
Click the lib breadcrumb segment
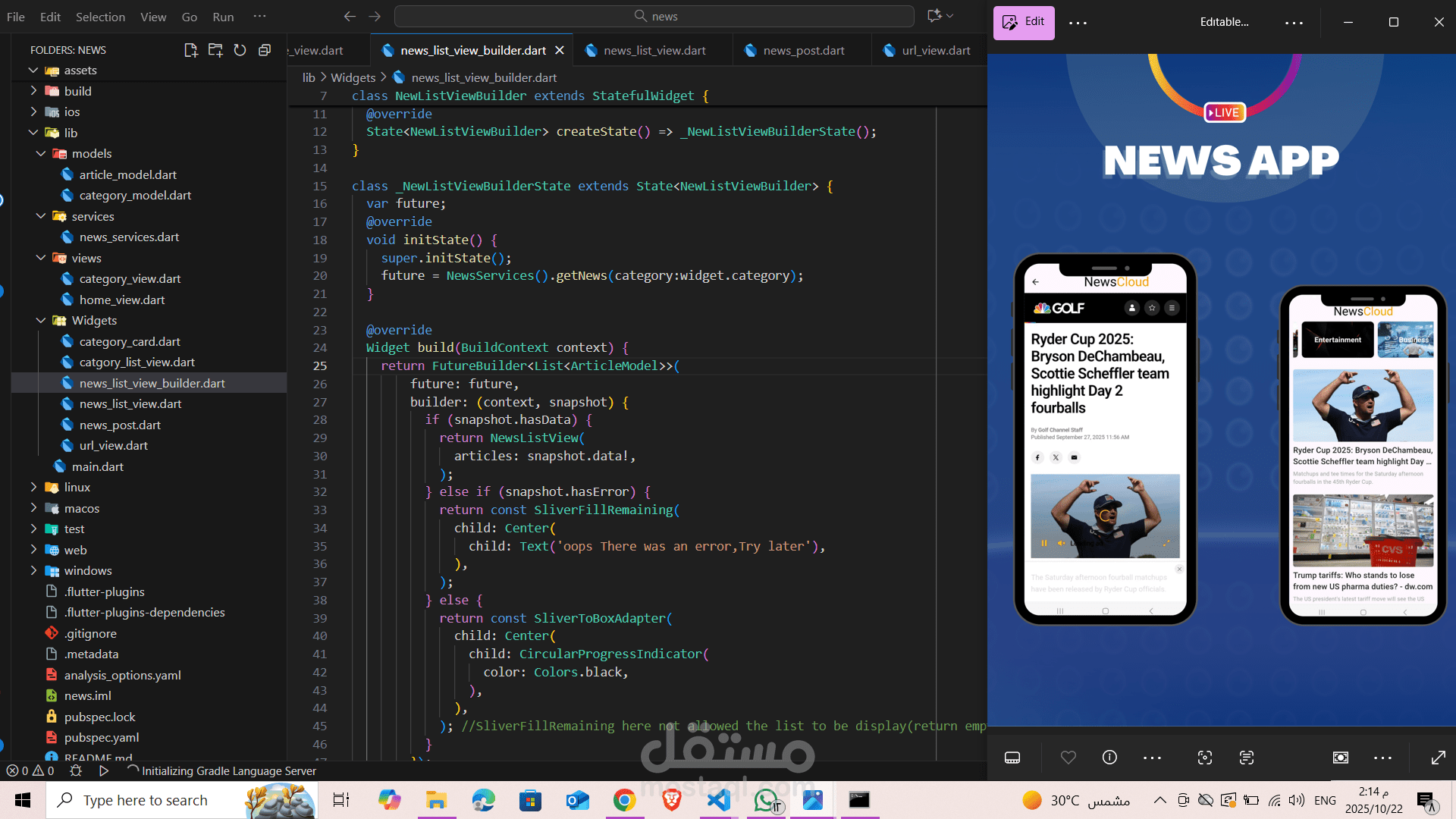309,77
